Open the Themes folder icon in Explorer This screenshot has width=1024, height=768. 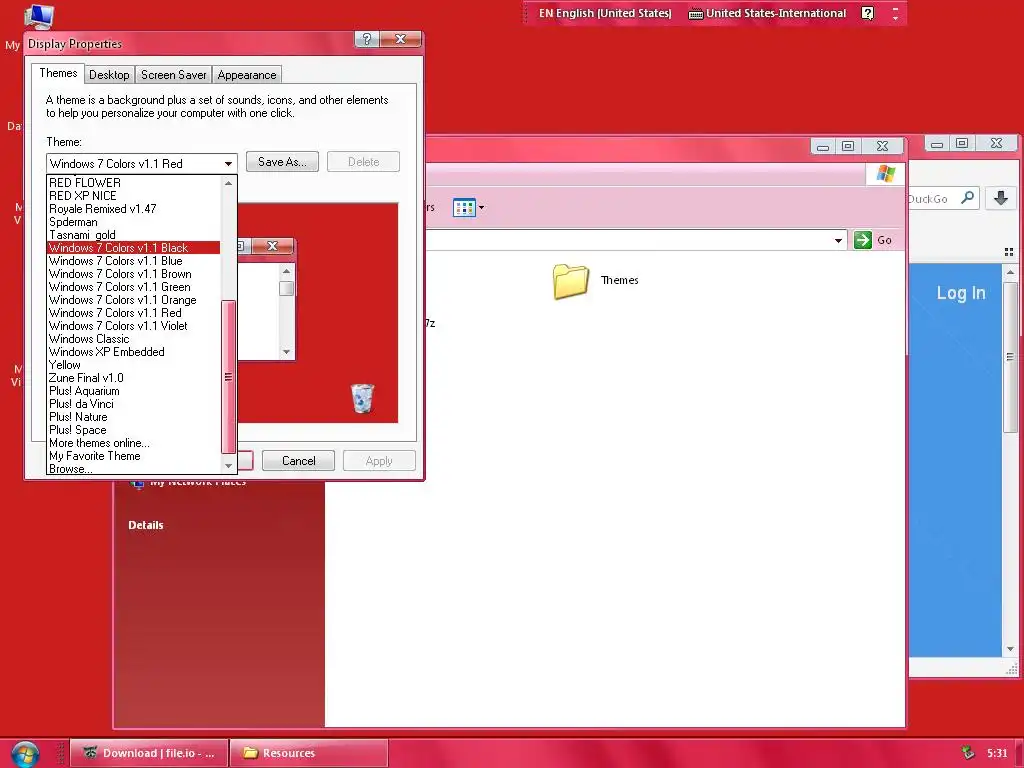pyautogui.click(x=570, y=281)
